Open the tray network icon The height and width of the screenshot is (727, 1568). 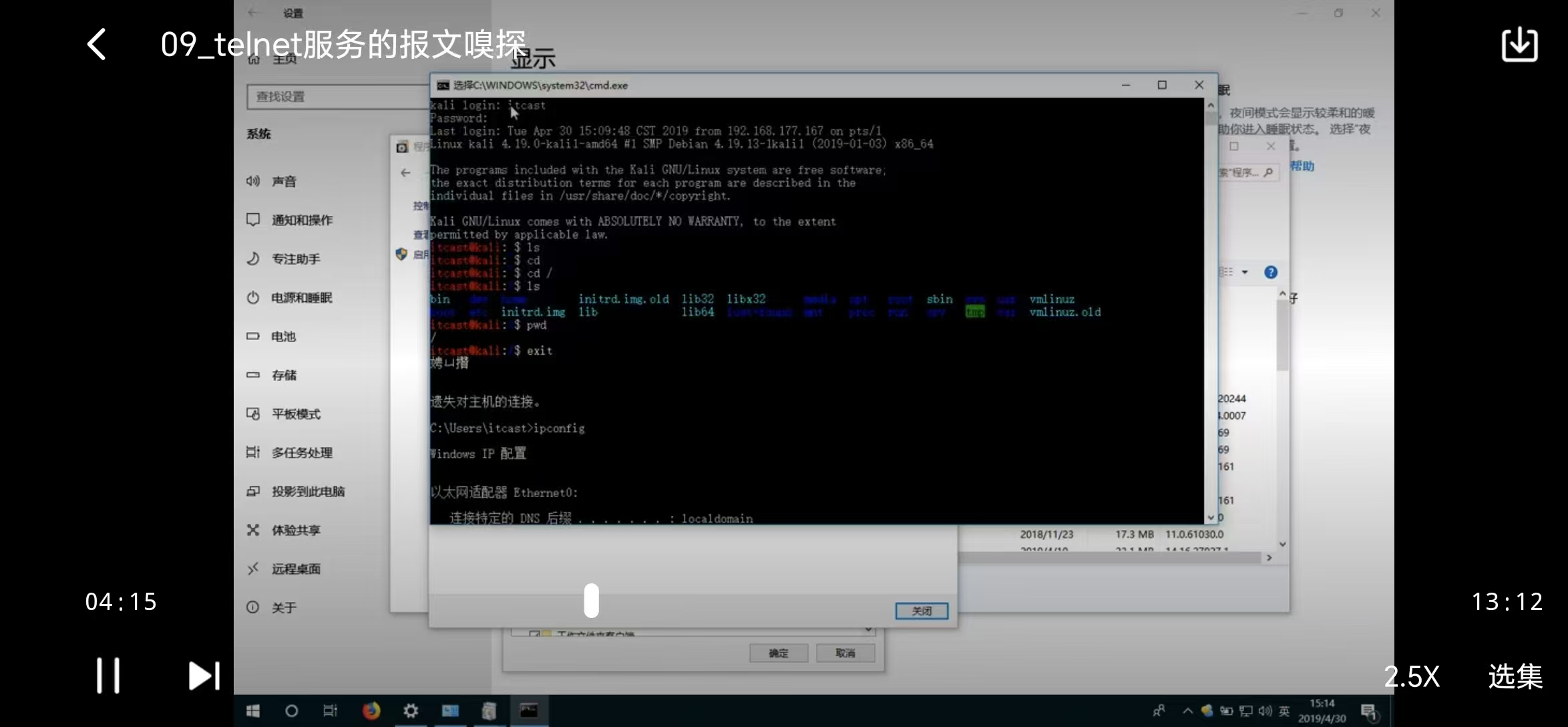pos(1245,711)
